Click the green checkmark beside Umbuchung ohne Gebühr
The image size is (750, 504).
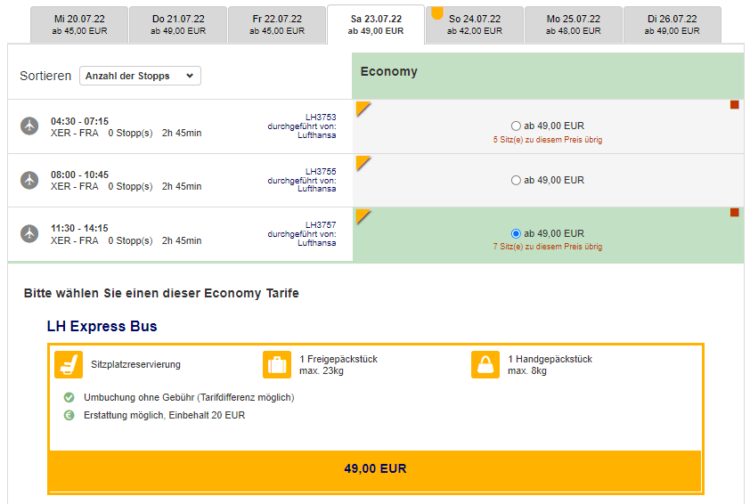(x=69, y=397)
